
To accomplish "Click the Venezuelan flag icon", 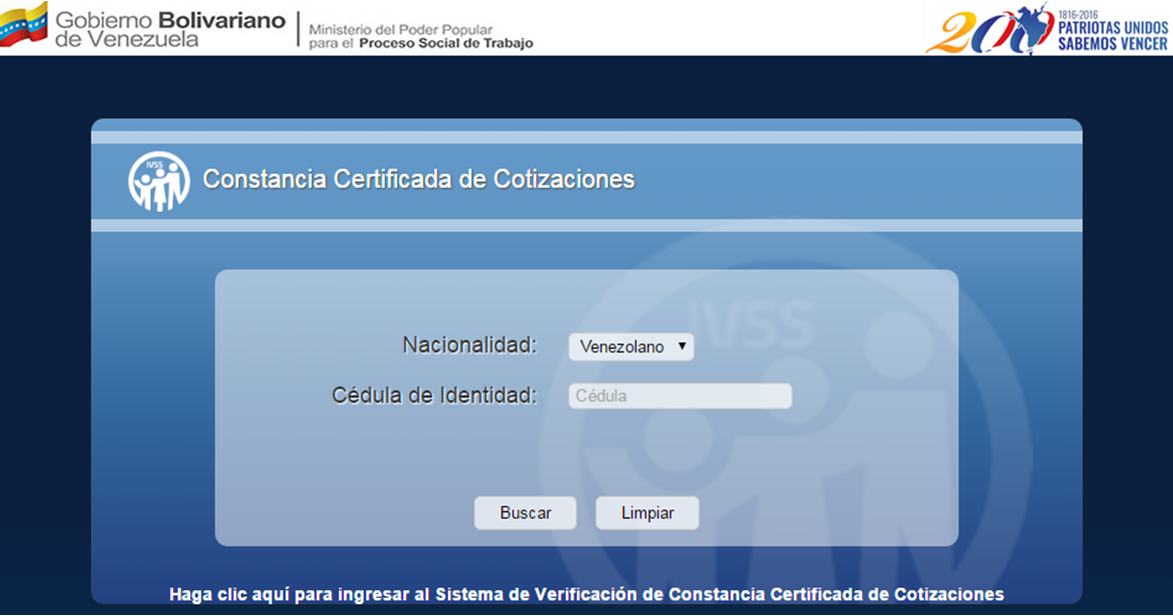I will click(x=24, y=25).
